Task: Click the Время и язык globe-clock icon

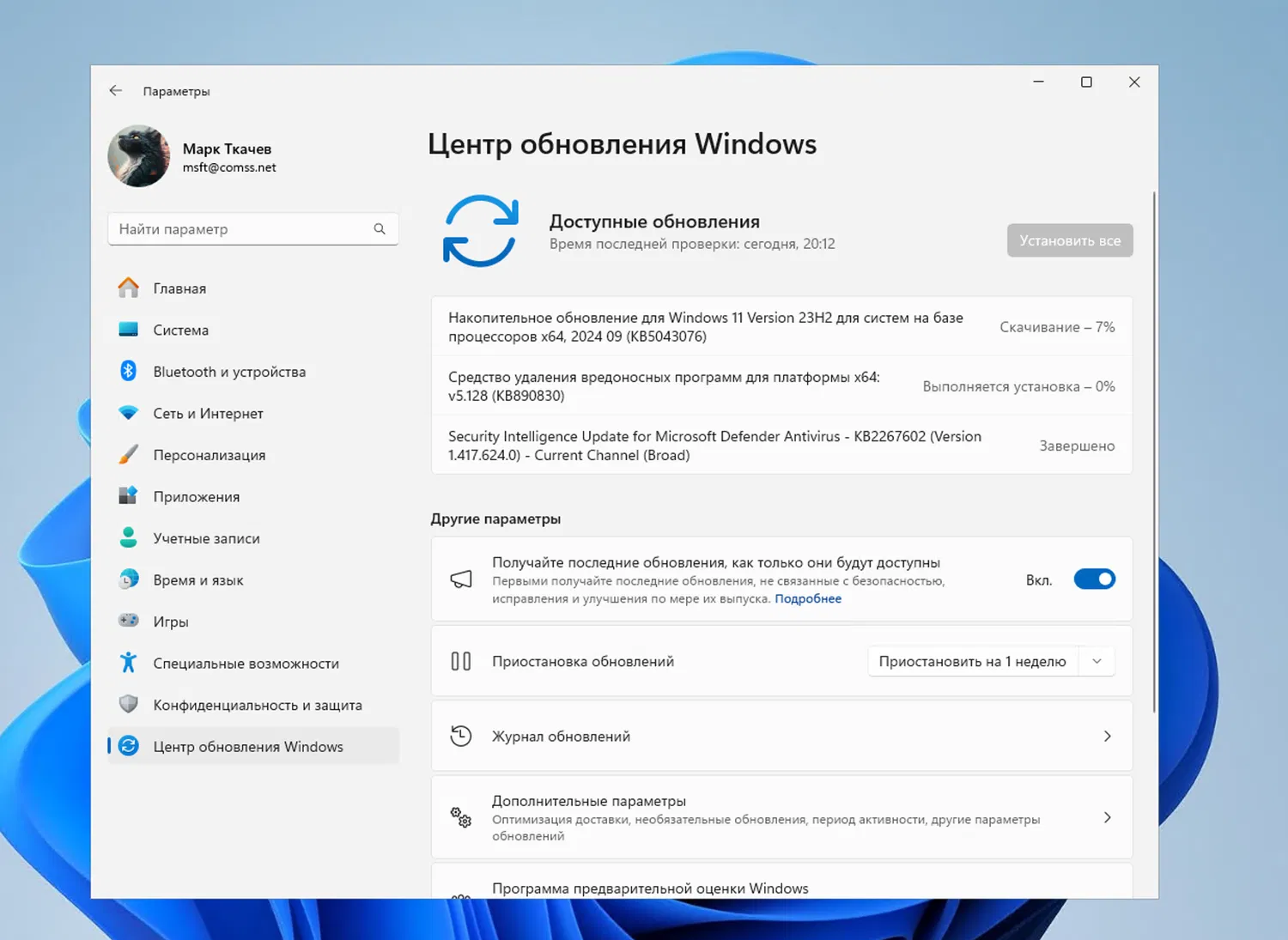Action: click(129, 579)
